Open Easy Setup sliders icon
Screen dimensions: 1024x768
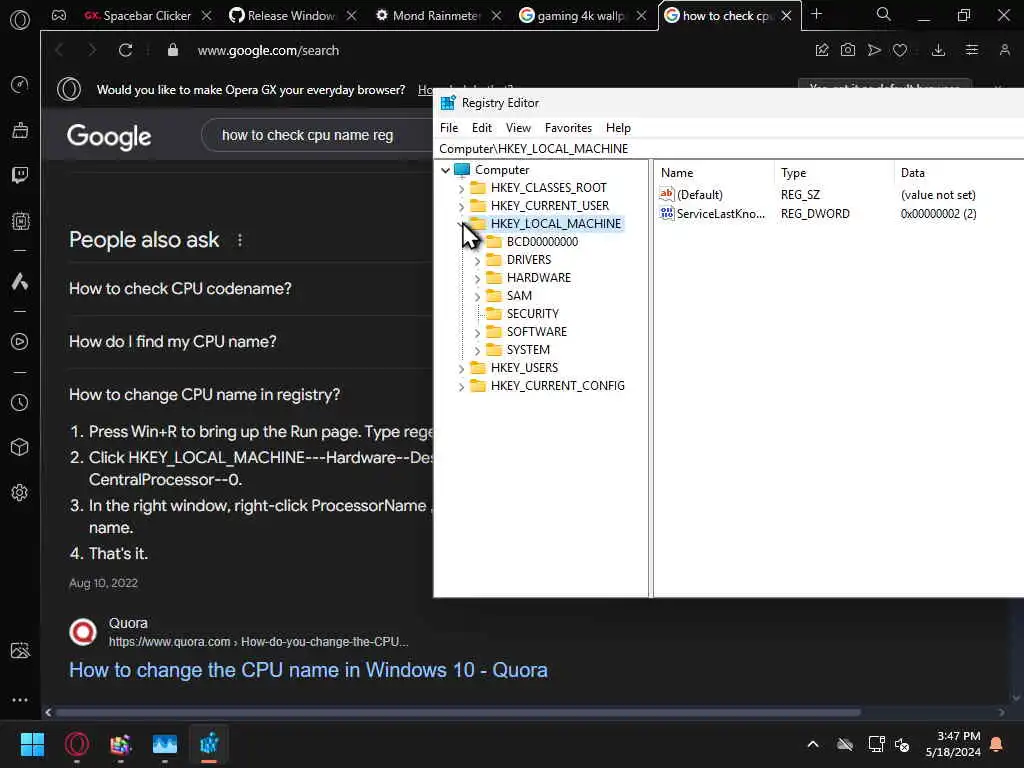pos(972,50)
